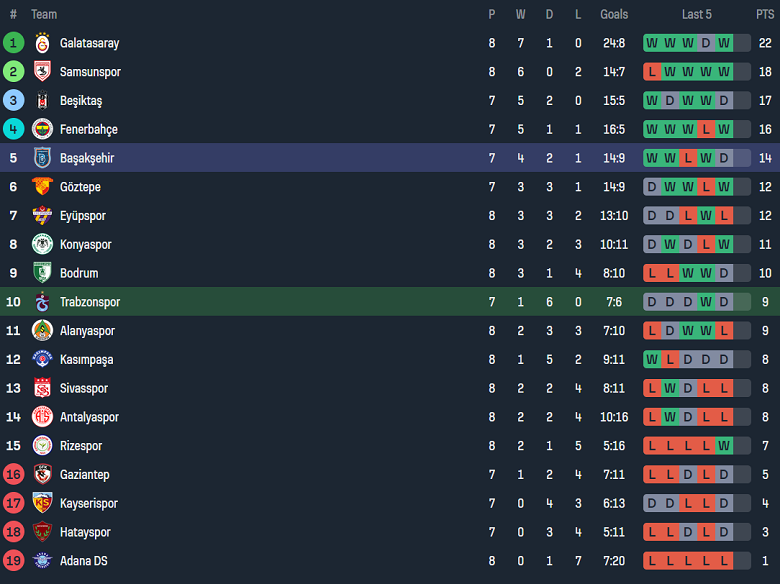The image size is (780, 584).
Task: Open the Sivasspor club logo
Action: coord(42,388)
